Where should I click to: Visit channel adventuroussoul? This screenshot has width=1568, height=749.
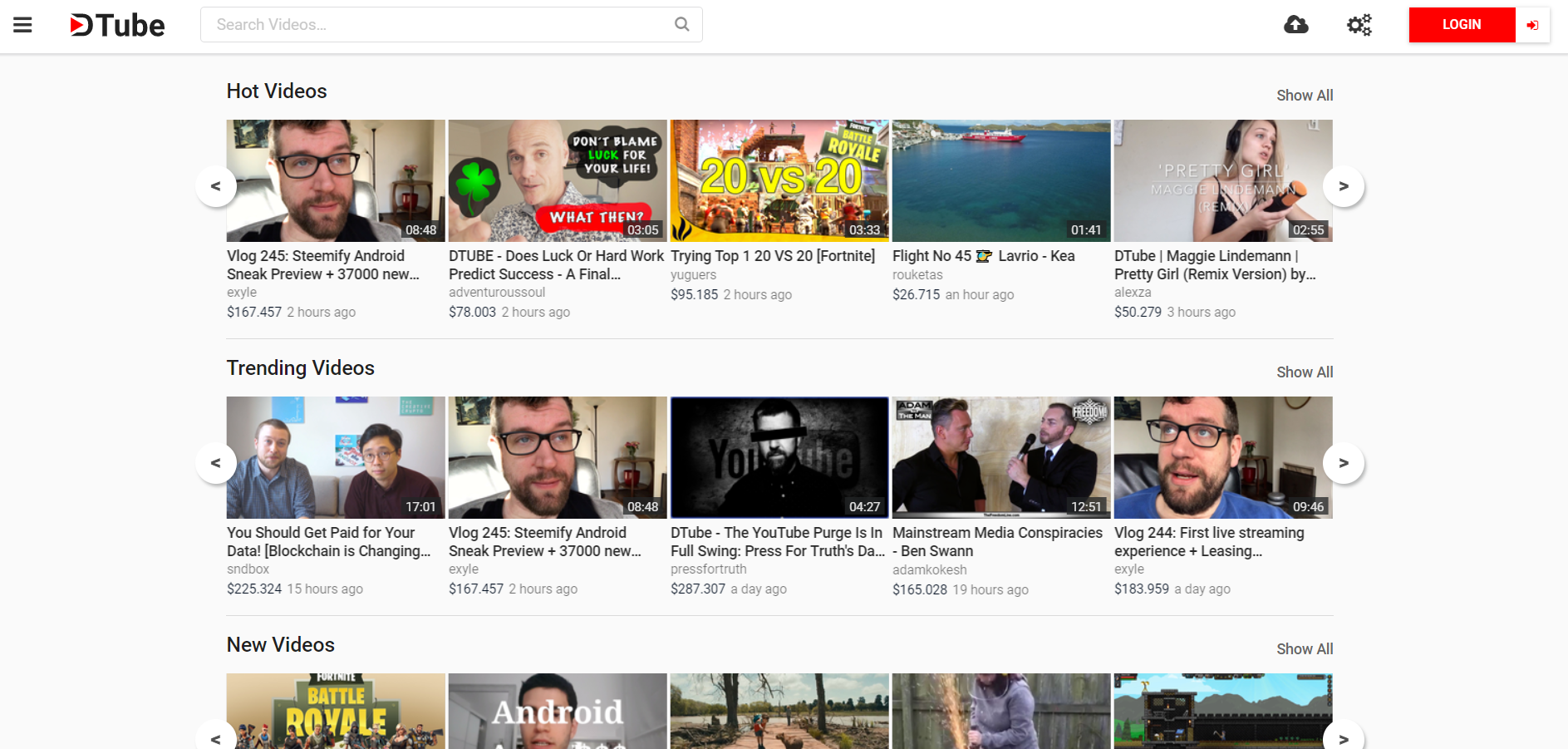pos(497,293)
